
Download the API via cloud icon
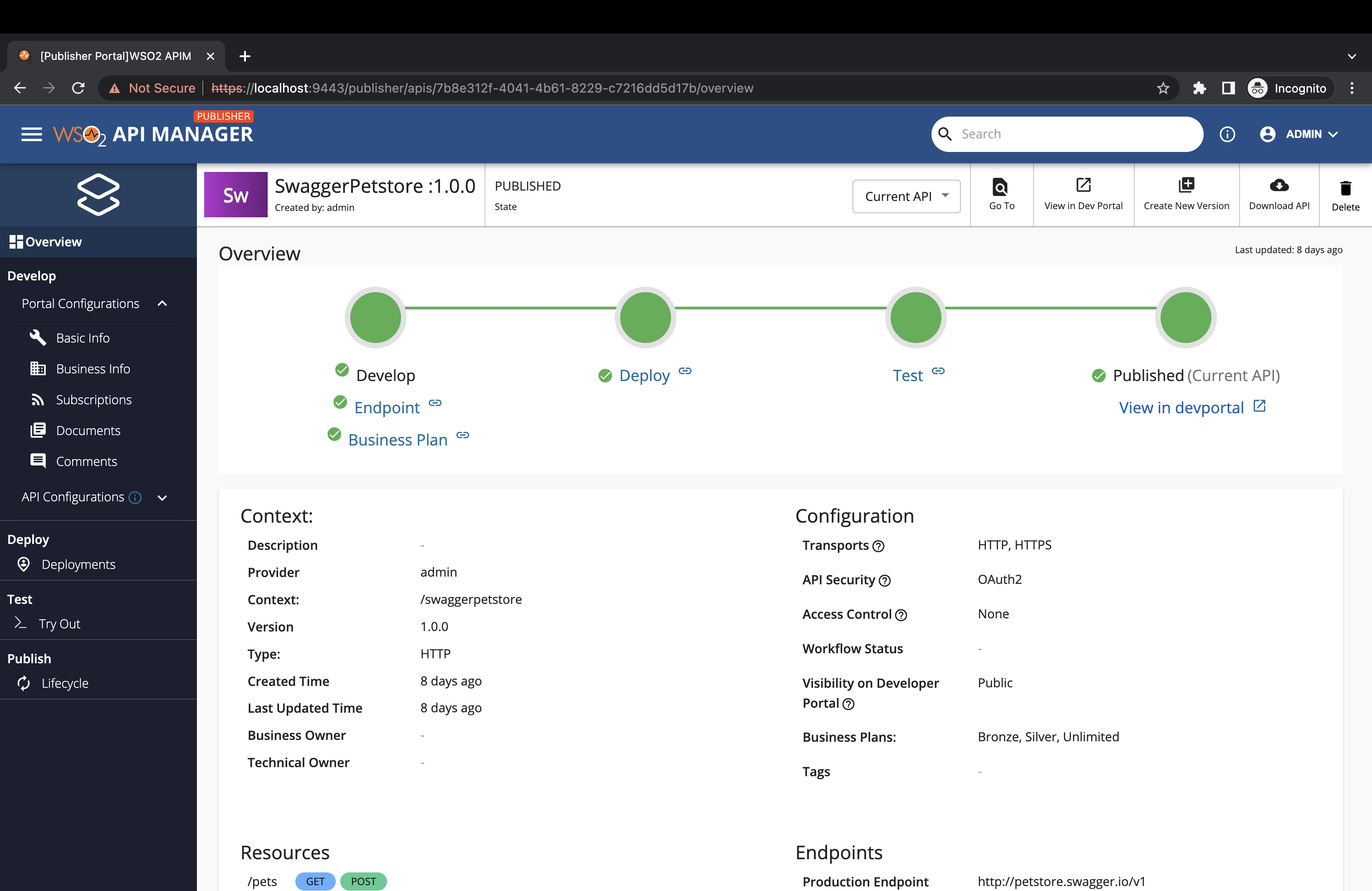click(1279, 185)
